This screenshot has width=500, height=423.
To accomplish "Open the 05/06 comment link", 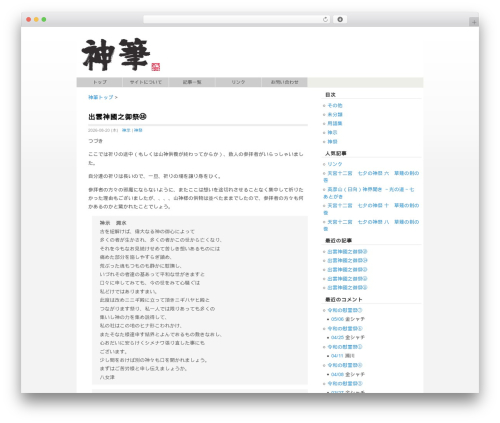I will click(x=337, y=319).
